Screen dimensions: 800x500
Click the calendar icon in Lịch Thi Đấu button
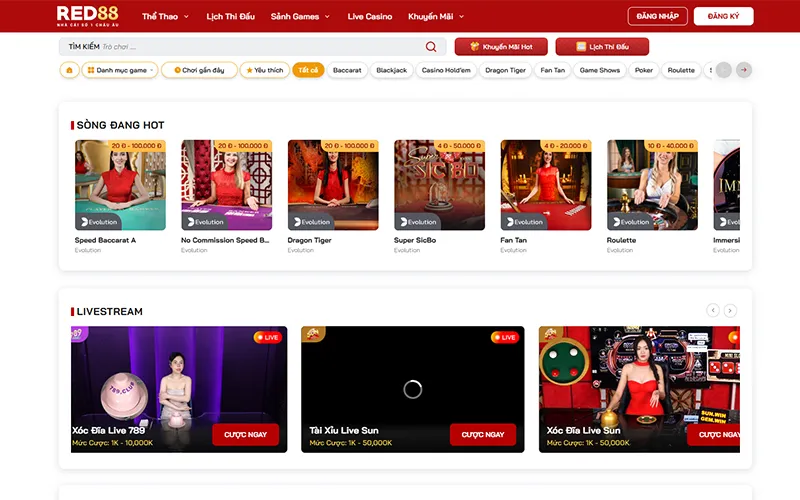coord(581,46)
